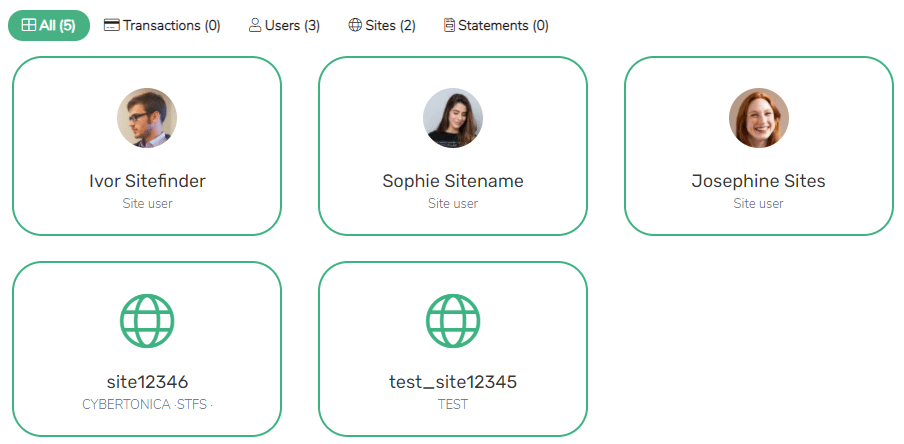This screenshot has width=904, height=444.
Task: Open the Josephine Sites name text
Action: tap(759, 181)
